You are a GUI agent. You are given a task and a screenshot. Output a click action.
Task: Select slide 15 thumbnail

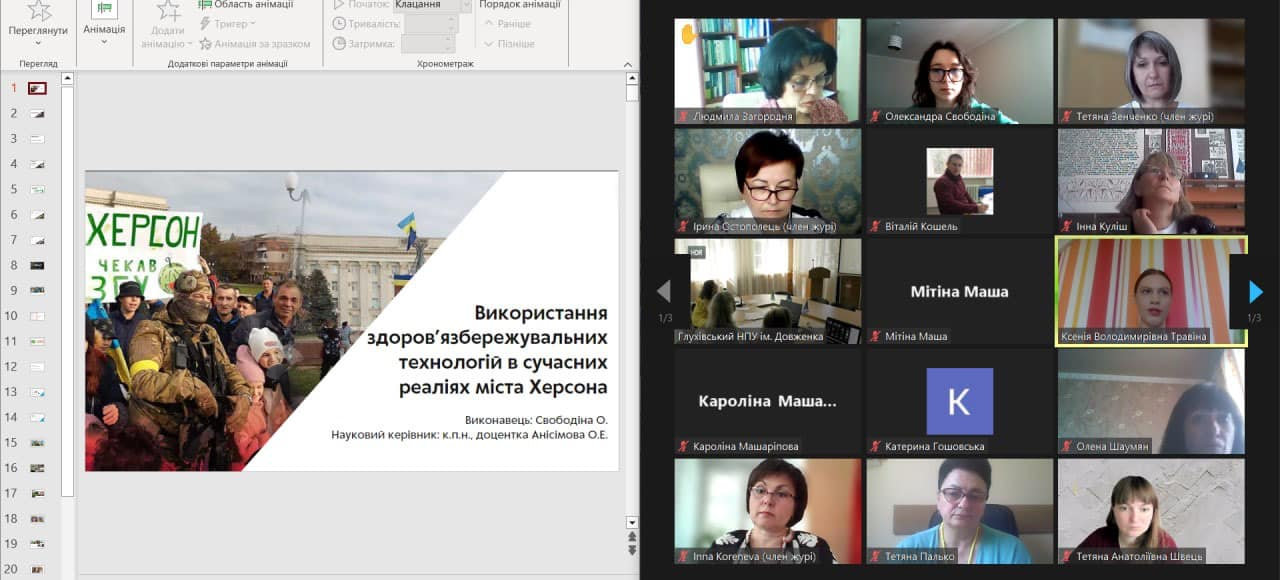coord(37,442)
